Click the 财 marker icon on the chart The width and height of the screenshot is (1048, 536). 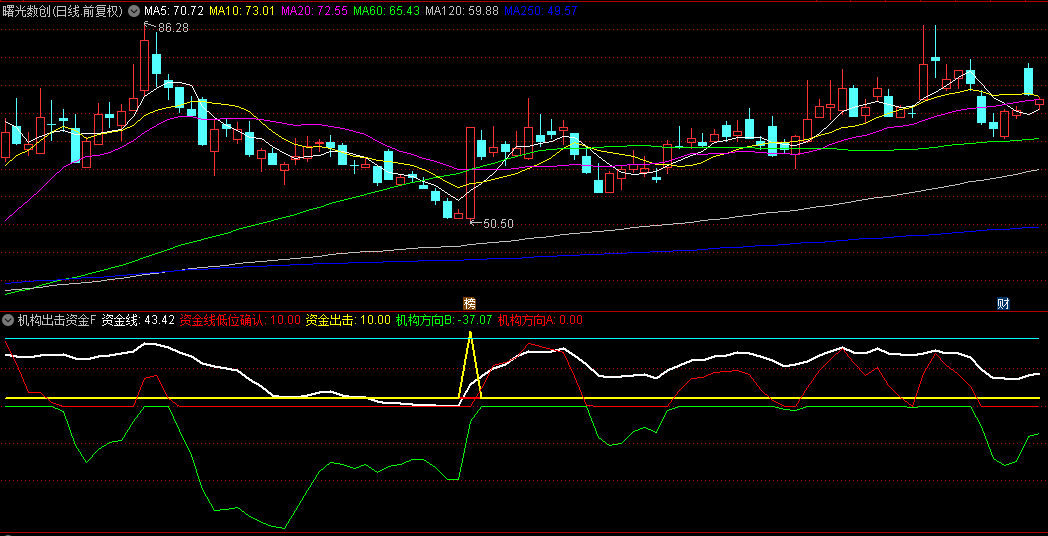pos(1003,303)
